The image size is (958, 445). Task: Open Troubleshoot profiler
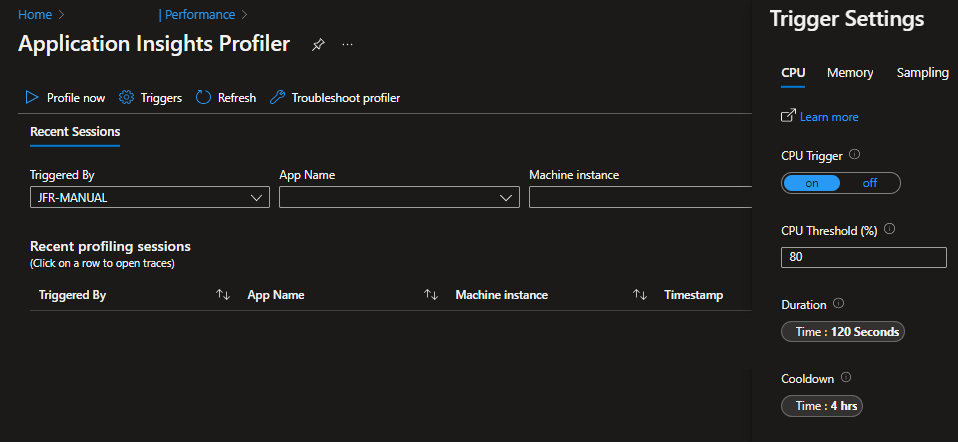(335, 98)
